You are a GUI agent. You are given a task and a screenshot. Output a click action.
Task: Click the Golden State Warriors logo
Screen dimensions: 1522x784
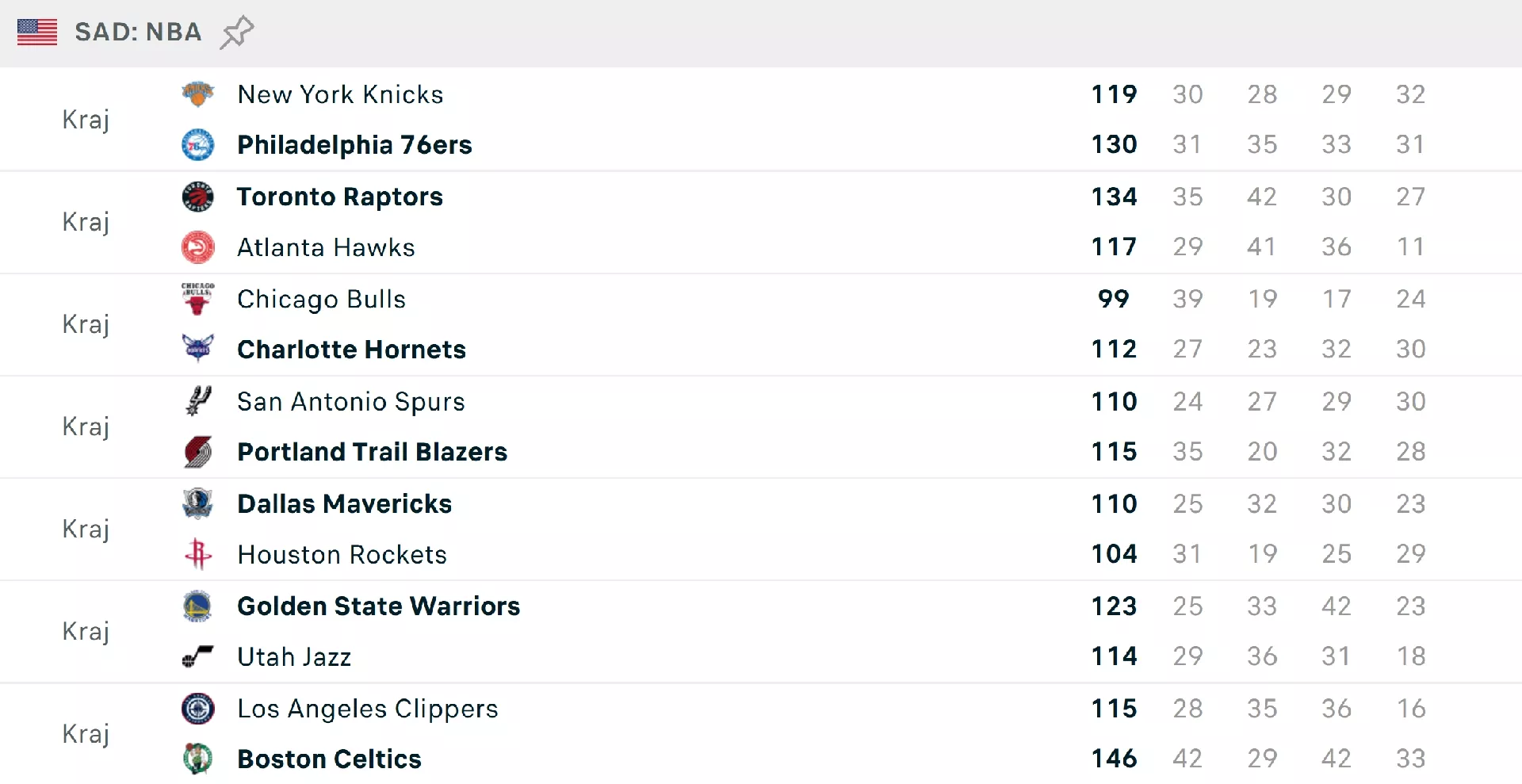197,606
